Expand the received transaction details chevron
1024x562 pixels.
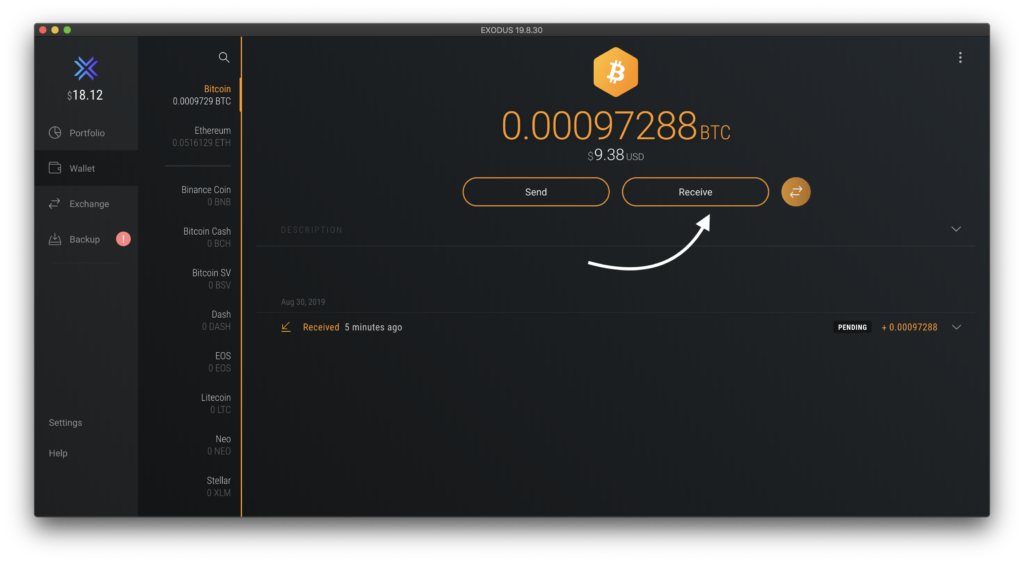point(956,327)
